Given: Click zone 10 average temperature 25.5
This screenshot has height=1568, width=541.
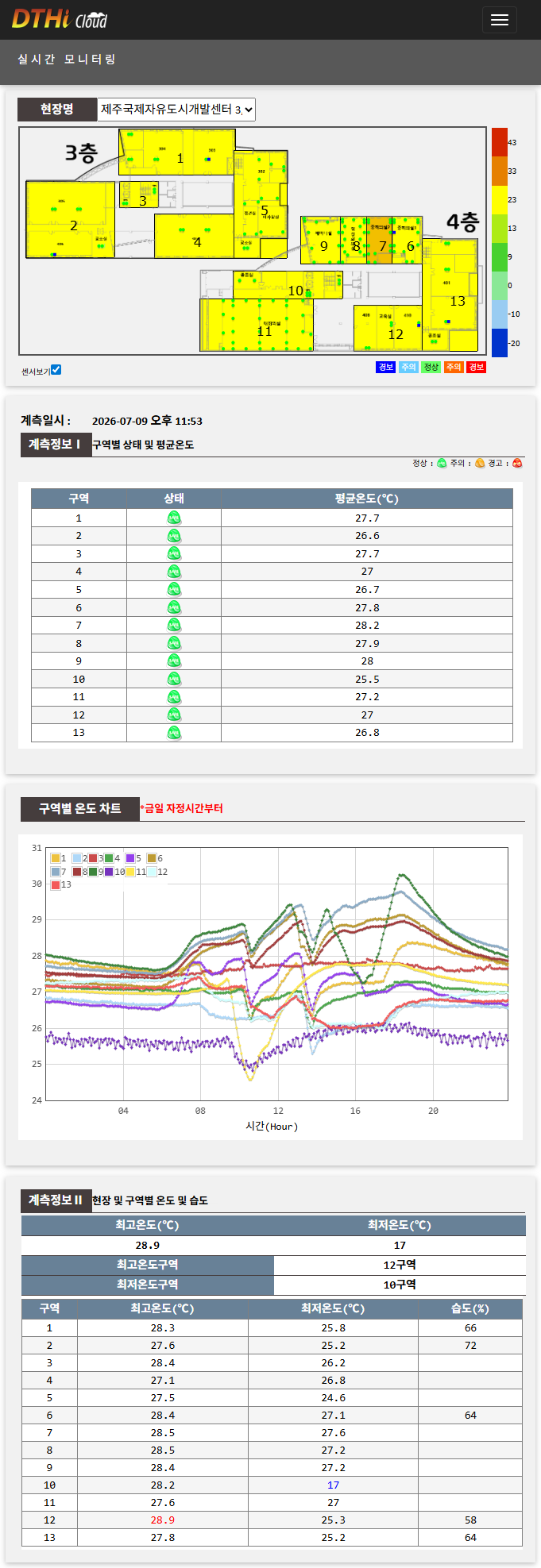Looking at the screenshot, I should 367,680.
